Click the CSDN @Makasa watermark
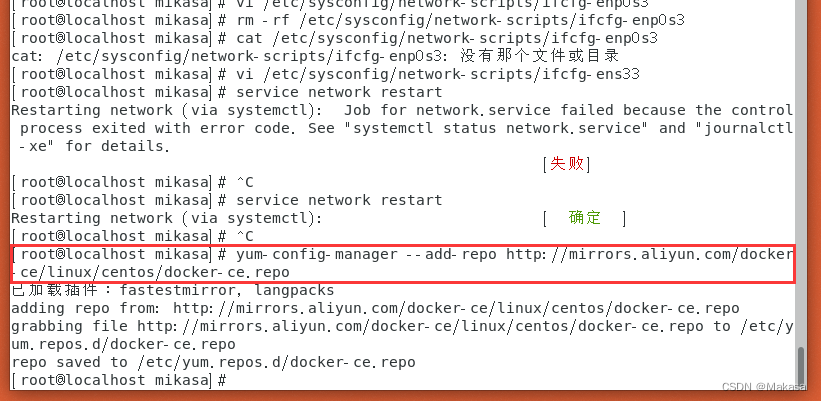The image size is (821, 401). point(764,387)
